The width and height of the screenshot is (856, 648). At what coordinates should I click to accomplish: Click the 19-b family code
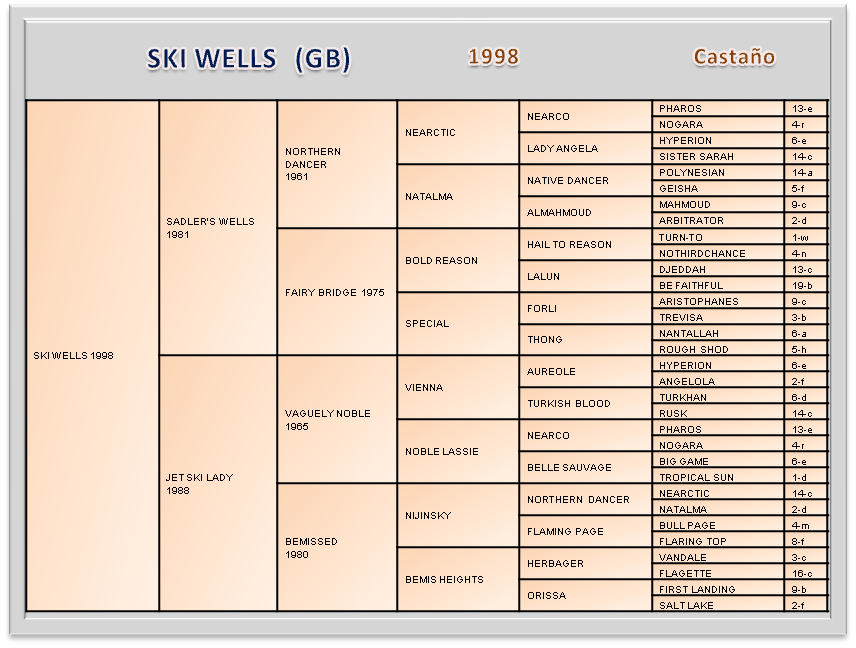point(801,285)
